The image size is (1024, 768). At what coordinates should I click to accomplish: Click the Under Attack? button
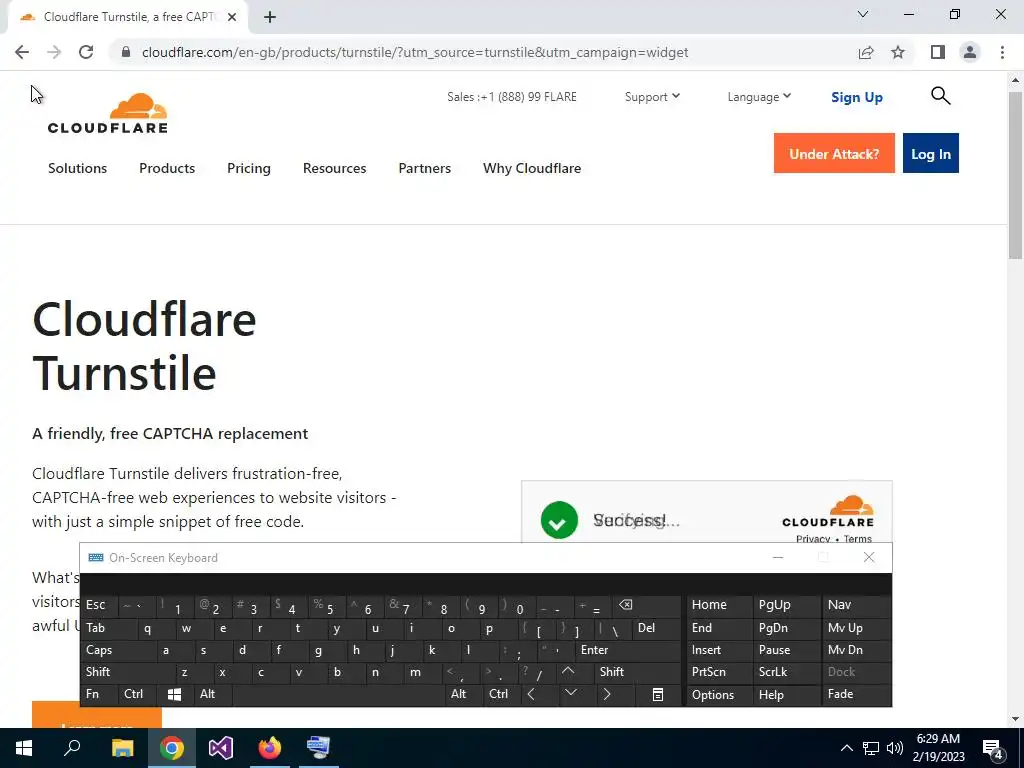(x=834, y=153)
